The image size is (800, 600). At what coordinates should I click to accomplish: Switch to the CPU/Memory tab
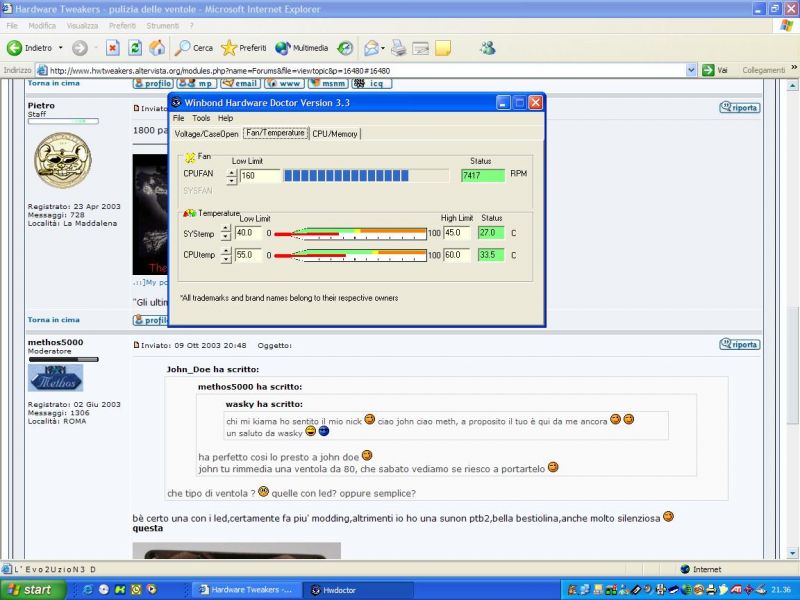(x=335, y=134)
